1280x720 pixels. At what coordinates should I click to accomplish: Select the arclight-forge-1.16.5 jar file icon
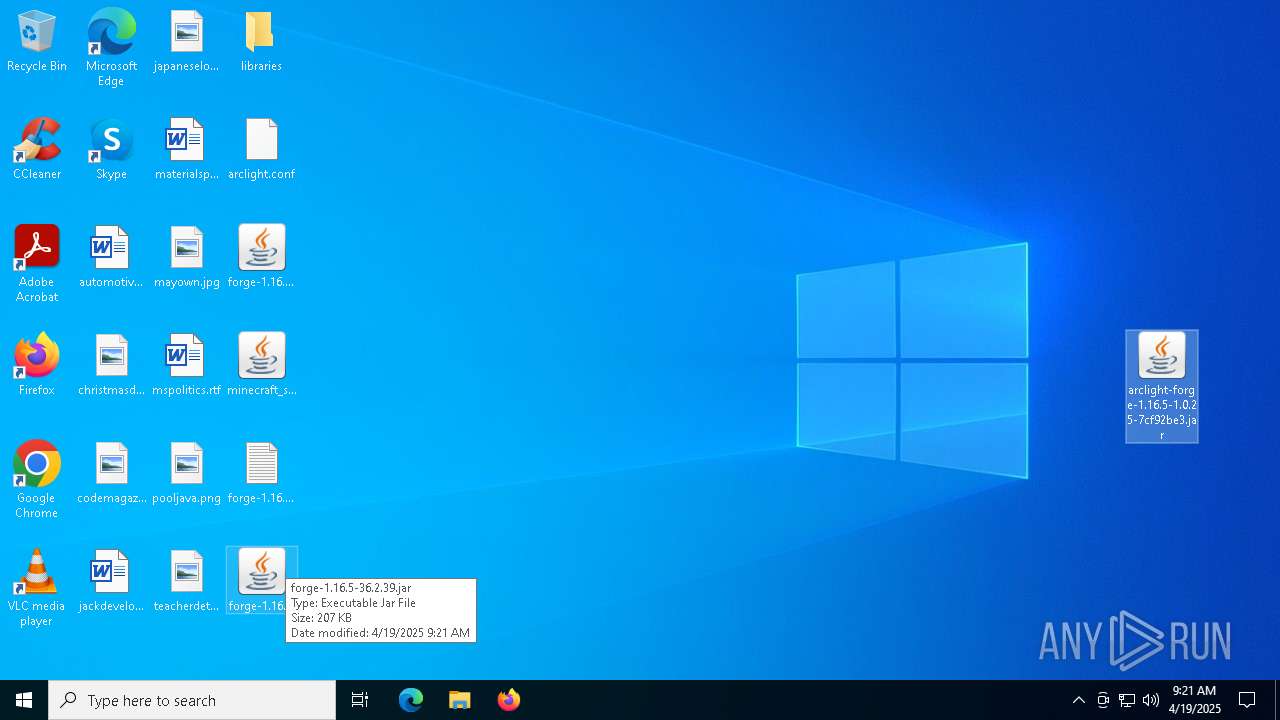1162,386
